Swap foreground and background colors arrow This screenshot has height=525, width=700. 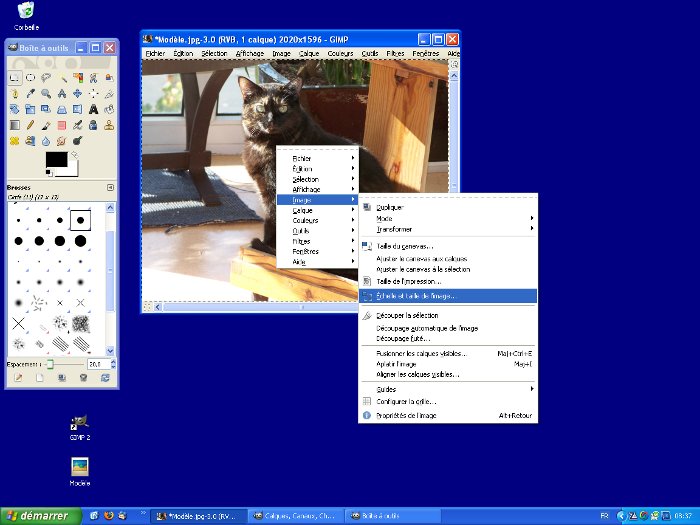pyautogui.click(x=75, y=155)
